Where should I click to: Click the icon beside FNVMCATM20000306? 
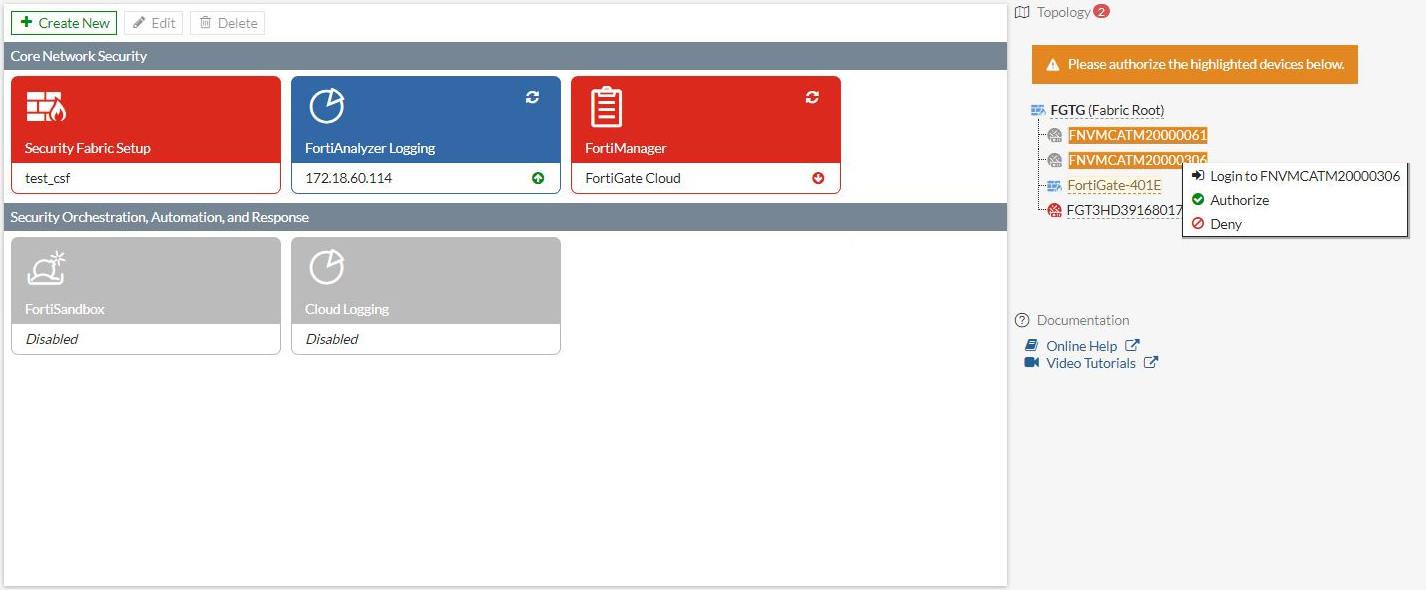[x=1054, y=160]
